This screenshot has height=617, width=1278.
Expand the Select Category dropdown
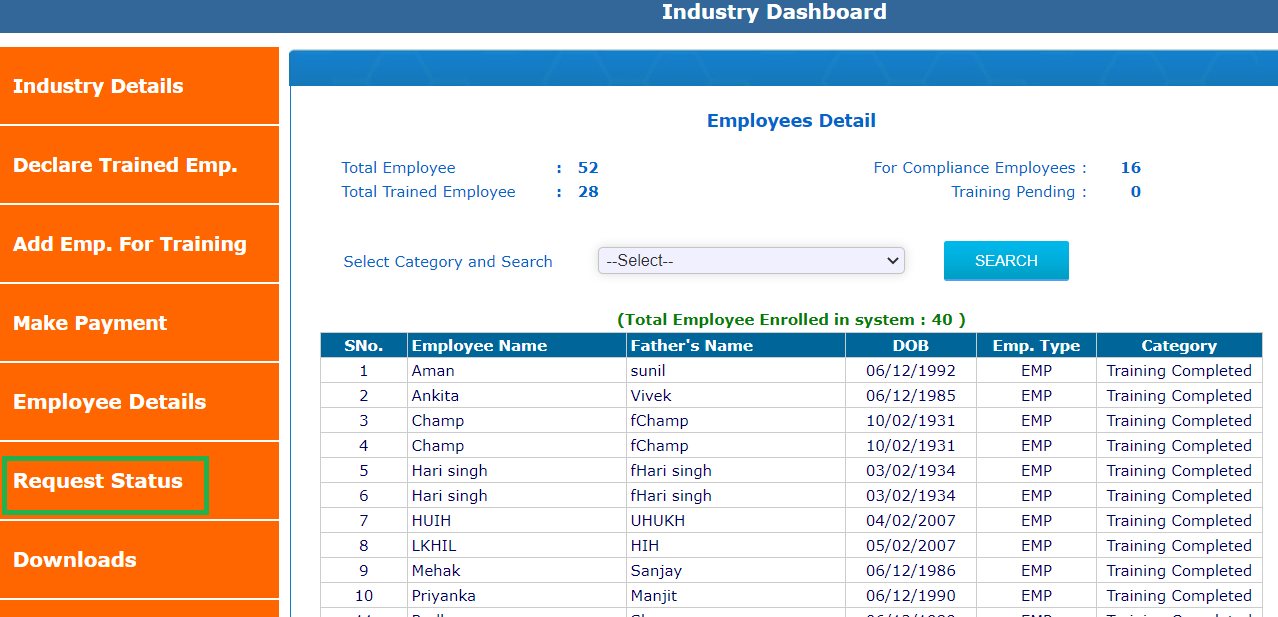click(750, 261)
